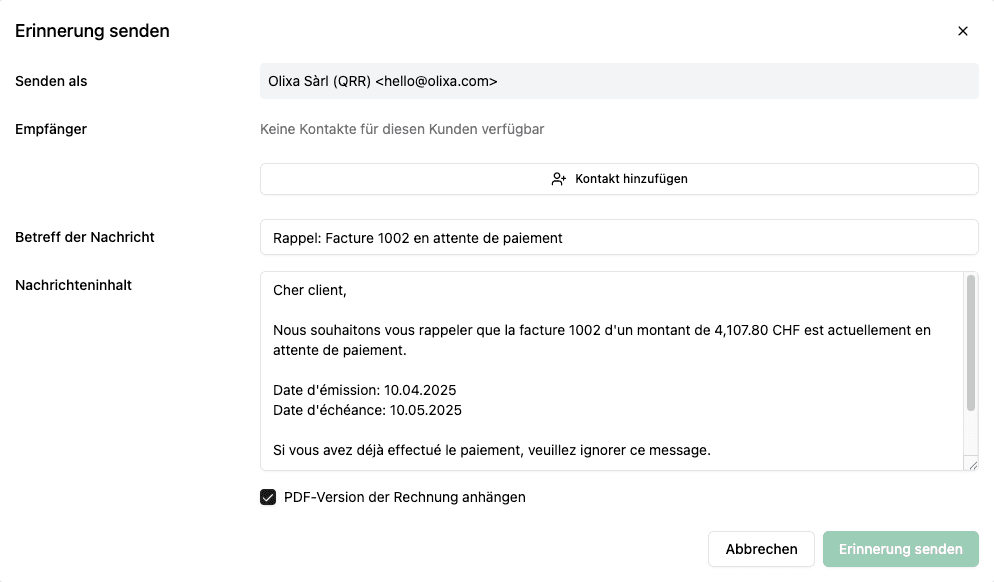Place cursor on the 'Cher client,' line

(310, 291)
